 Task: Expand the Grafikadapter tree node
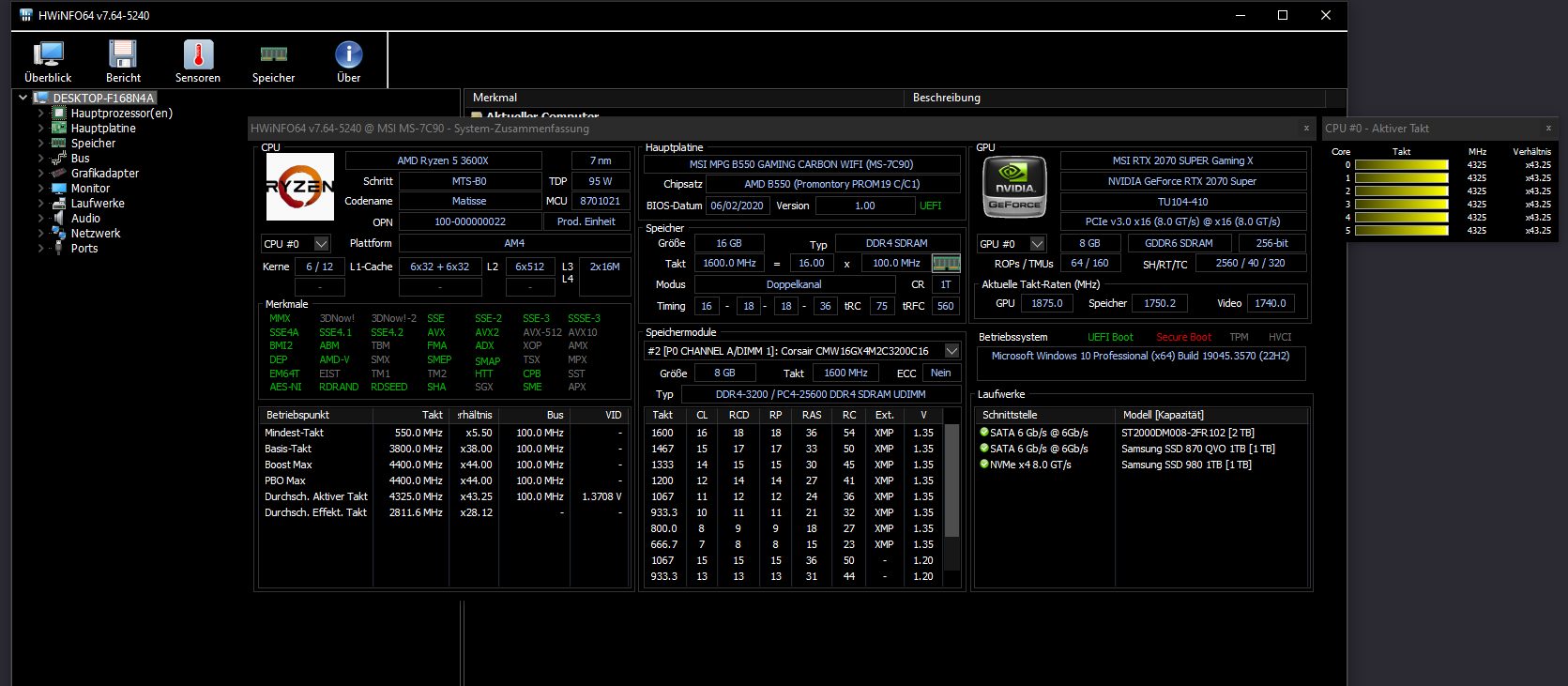click(40, 173)
